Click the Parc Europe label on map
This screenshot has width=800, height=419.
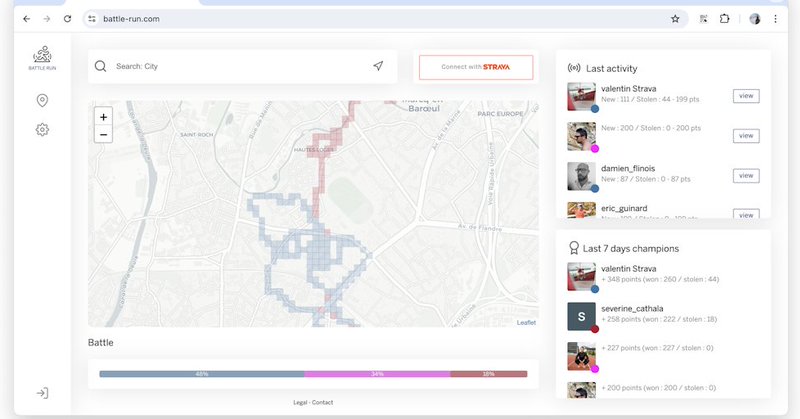[x=500, y=114]
